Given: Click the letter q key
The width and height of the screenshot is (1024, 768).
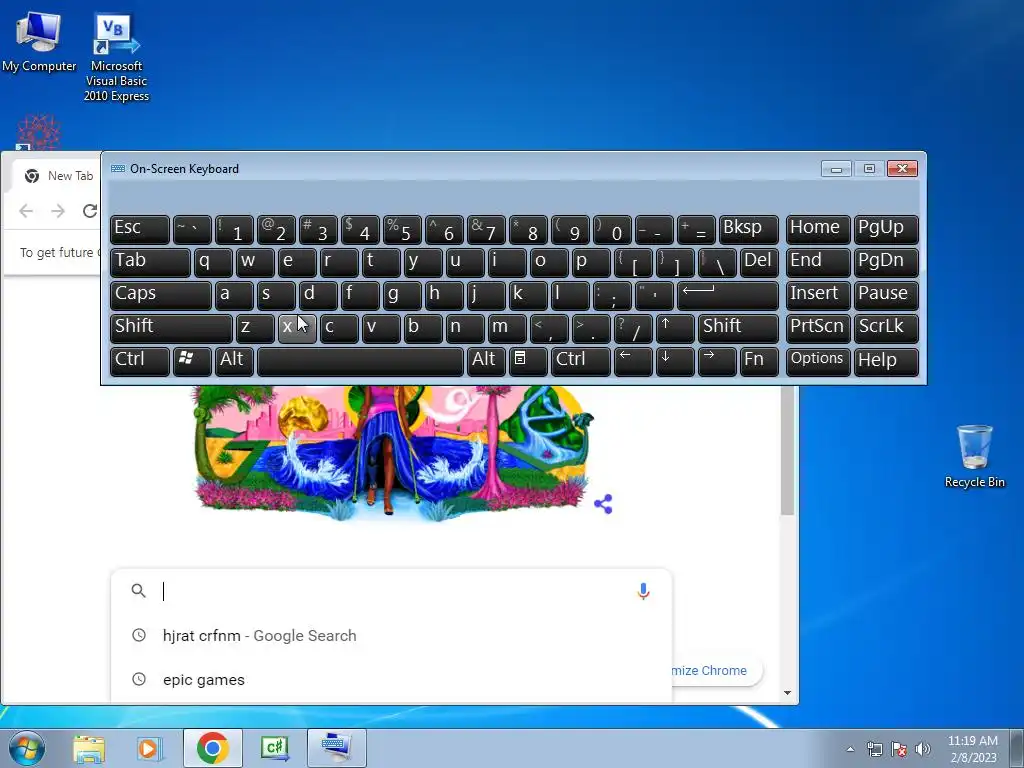Looking at the screenshot, I should click(213, 262).
